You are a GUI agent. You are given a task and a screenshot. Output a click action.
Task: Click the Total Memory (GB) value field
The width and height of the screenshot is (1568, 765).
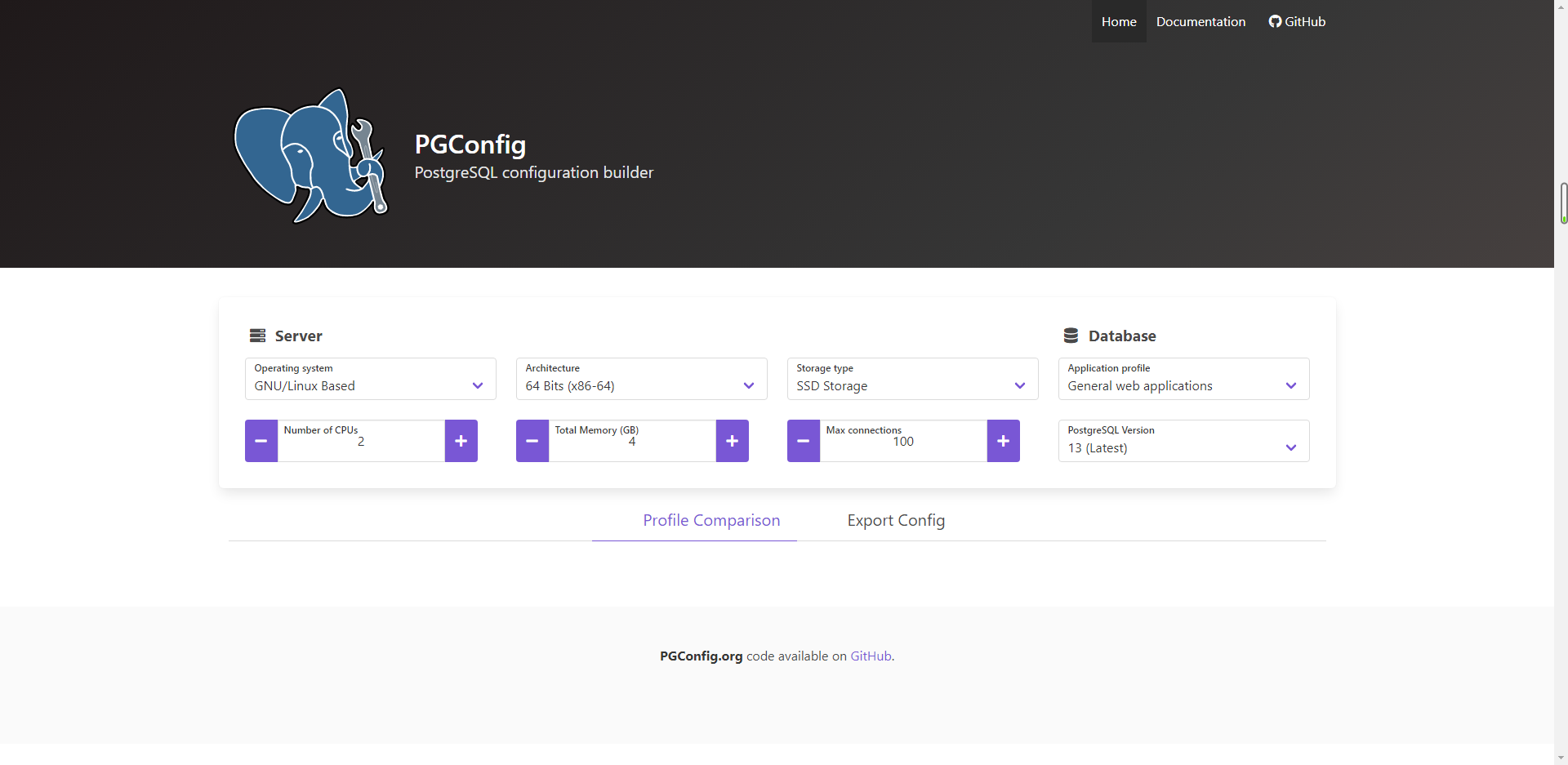point(632,441)
